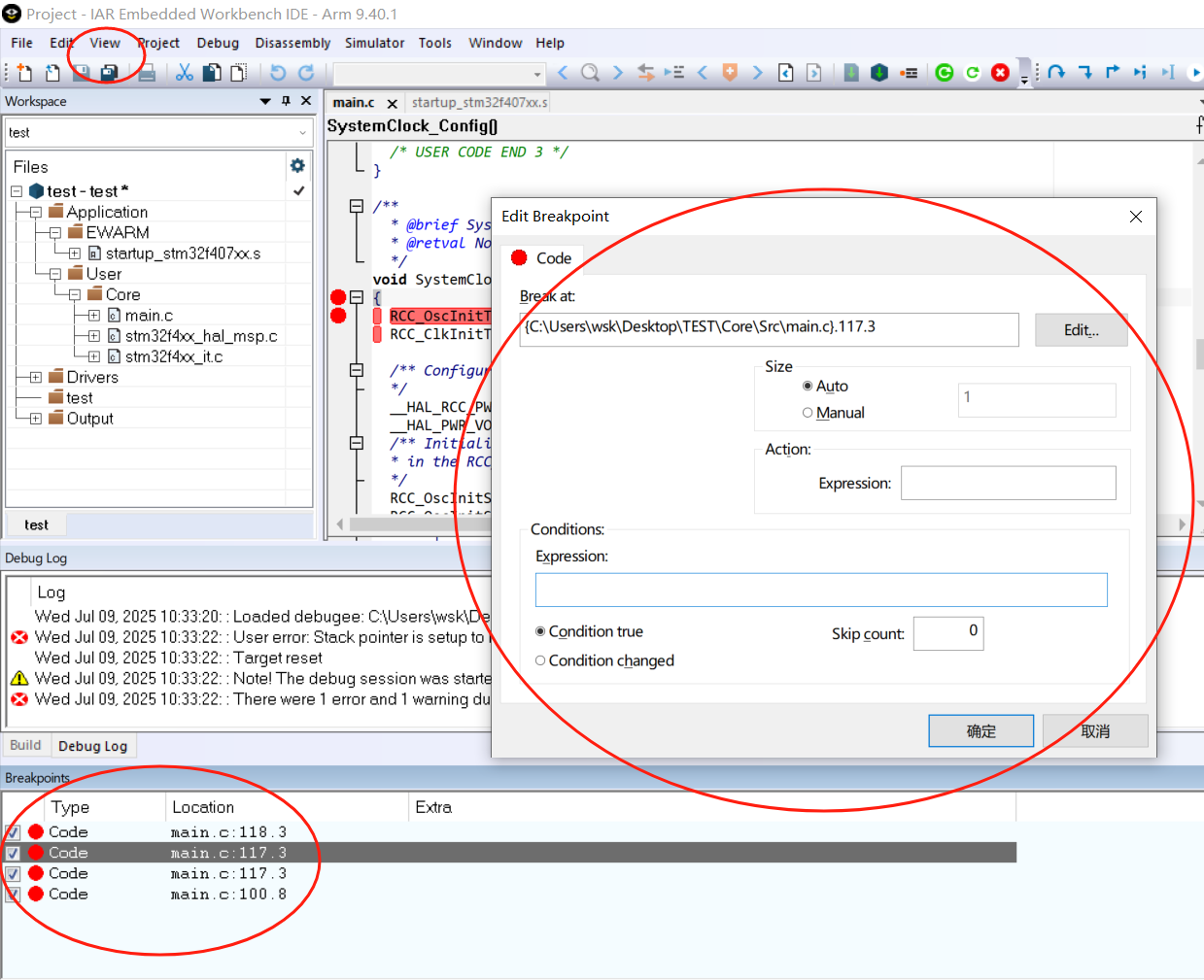Click the 取消 cancel button
This screenshot has height=980, width=1204.
(x=1095, y=731)
